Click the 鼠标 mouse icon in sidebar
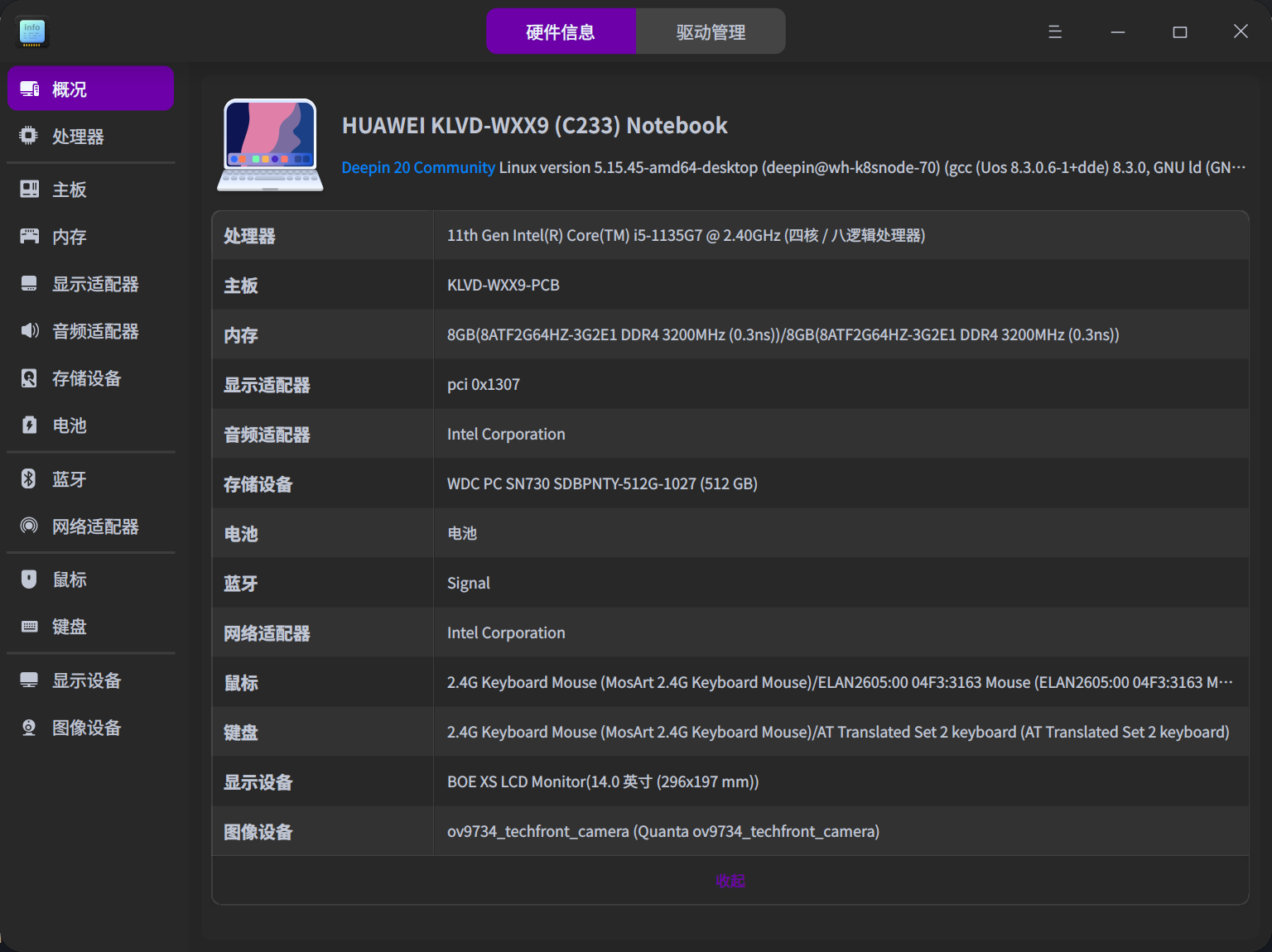This screenshot has width=1272, height=952. [29, 579]
